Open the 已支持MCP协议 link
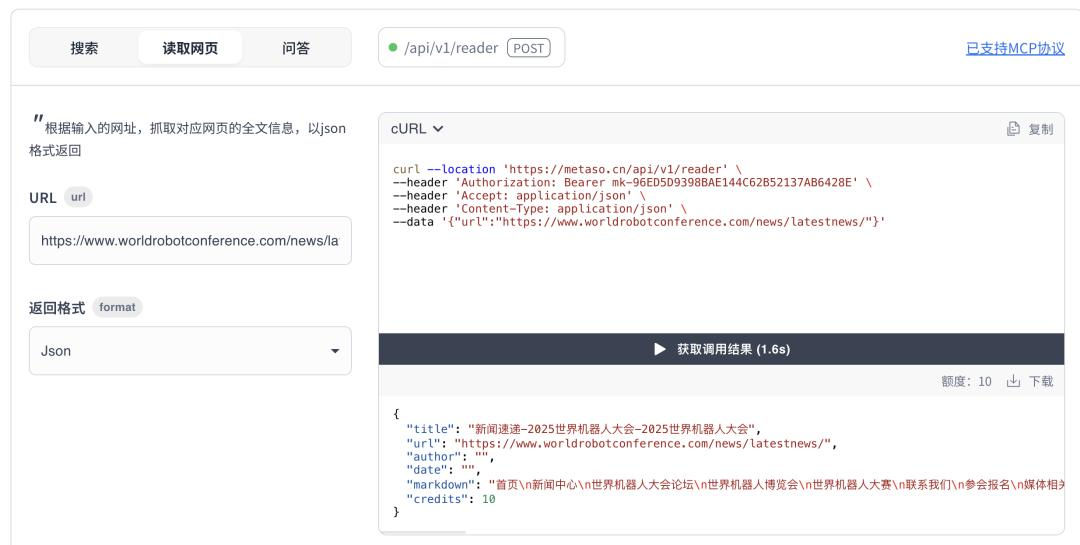The width and height of the screenshot is (1080, 545). click(1015, 48)
